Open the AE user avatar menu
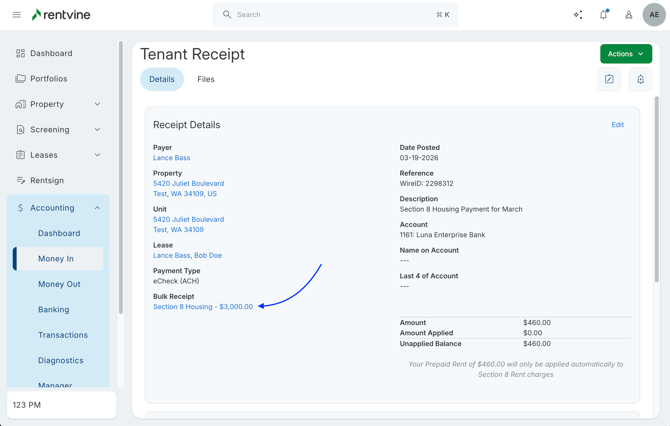 click(654, 15)
